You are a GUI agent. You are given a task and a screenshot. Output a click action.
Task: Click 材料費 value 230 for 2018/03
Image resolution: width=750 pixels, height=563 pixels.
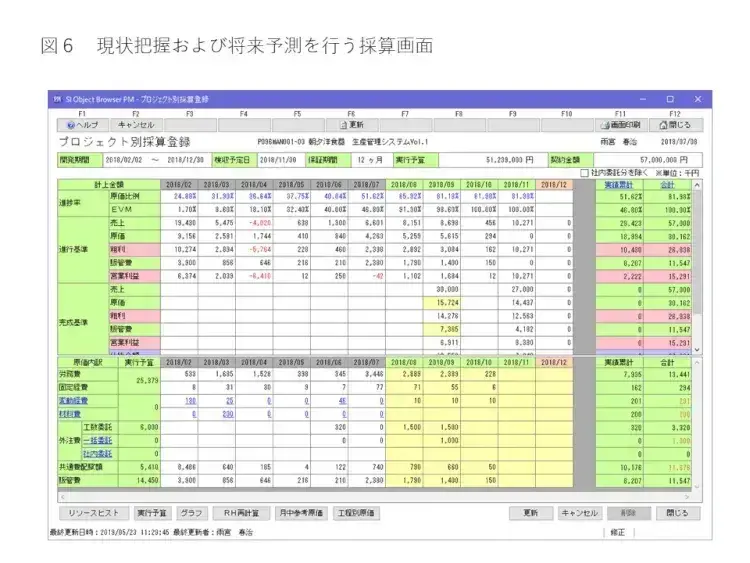click(228, 414)
